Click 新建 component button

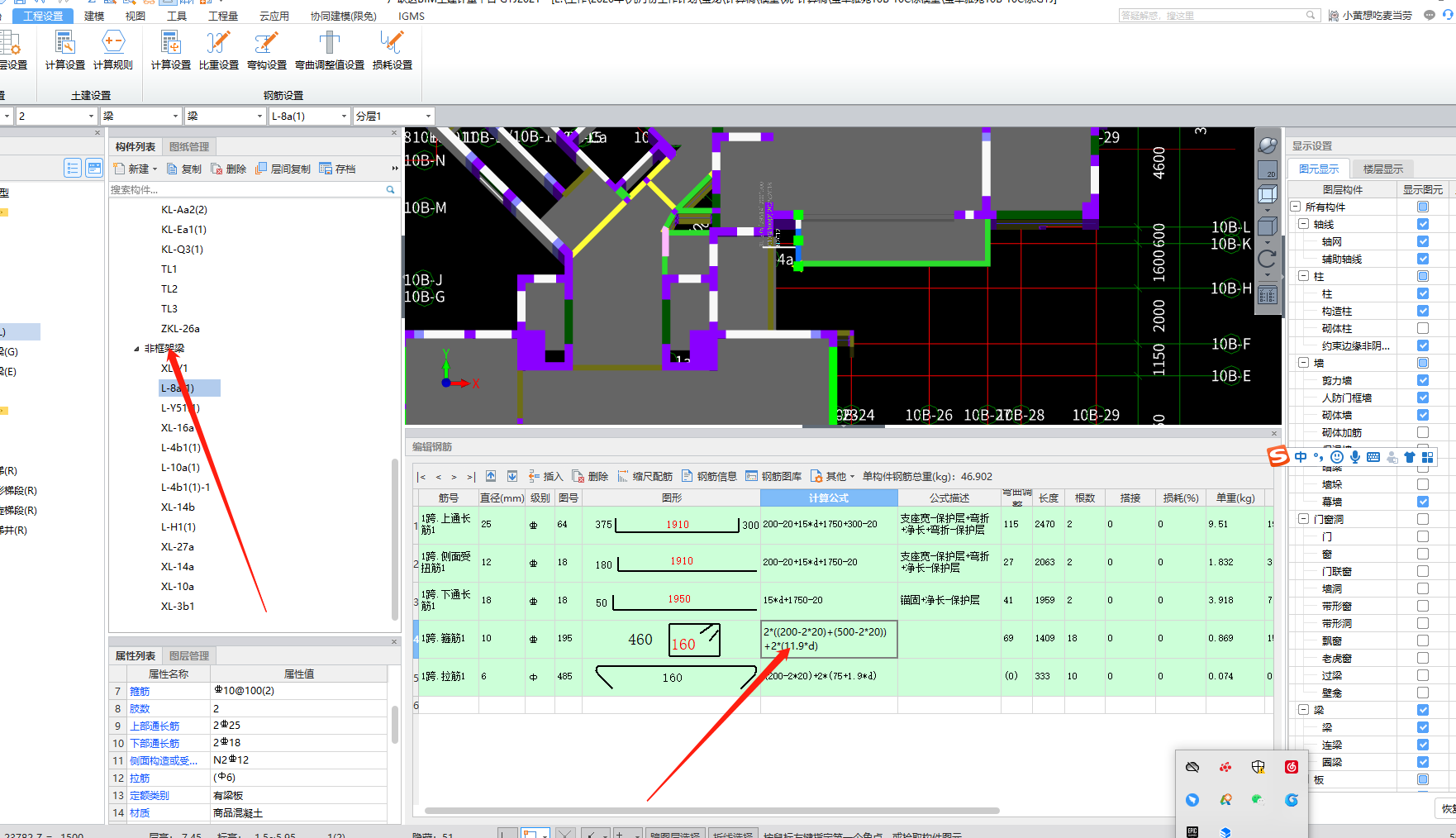[132, 169]
